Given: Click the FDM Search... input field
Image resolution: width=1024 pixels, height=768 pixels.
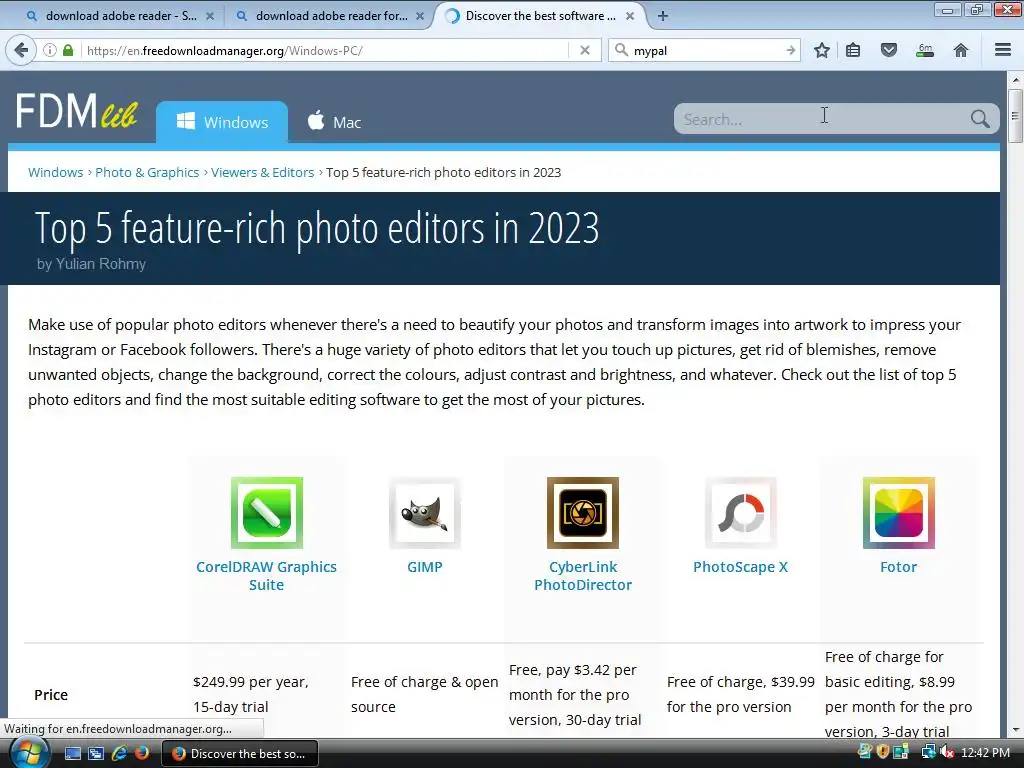Looking at the screenshot, I should point(823,119).
